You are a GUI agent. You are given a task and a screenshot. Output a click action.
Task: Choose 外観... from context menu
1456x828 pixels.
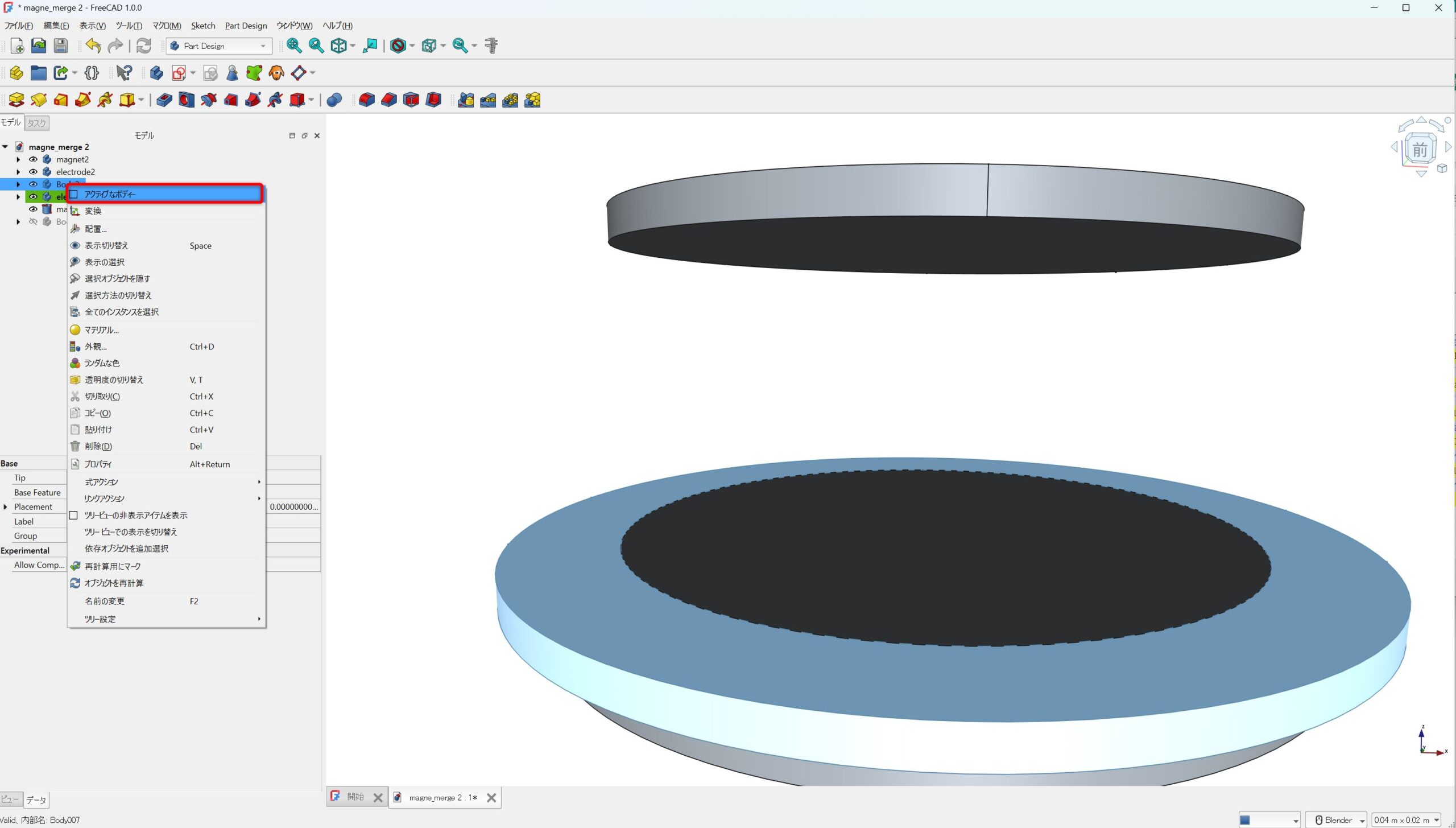166,347
